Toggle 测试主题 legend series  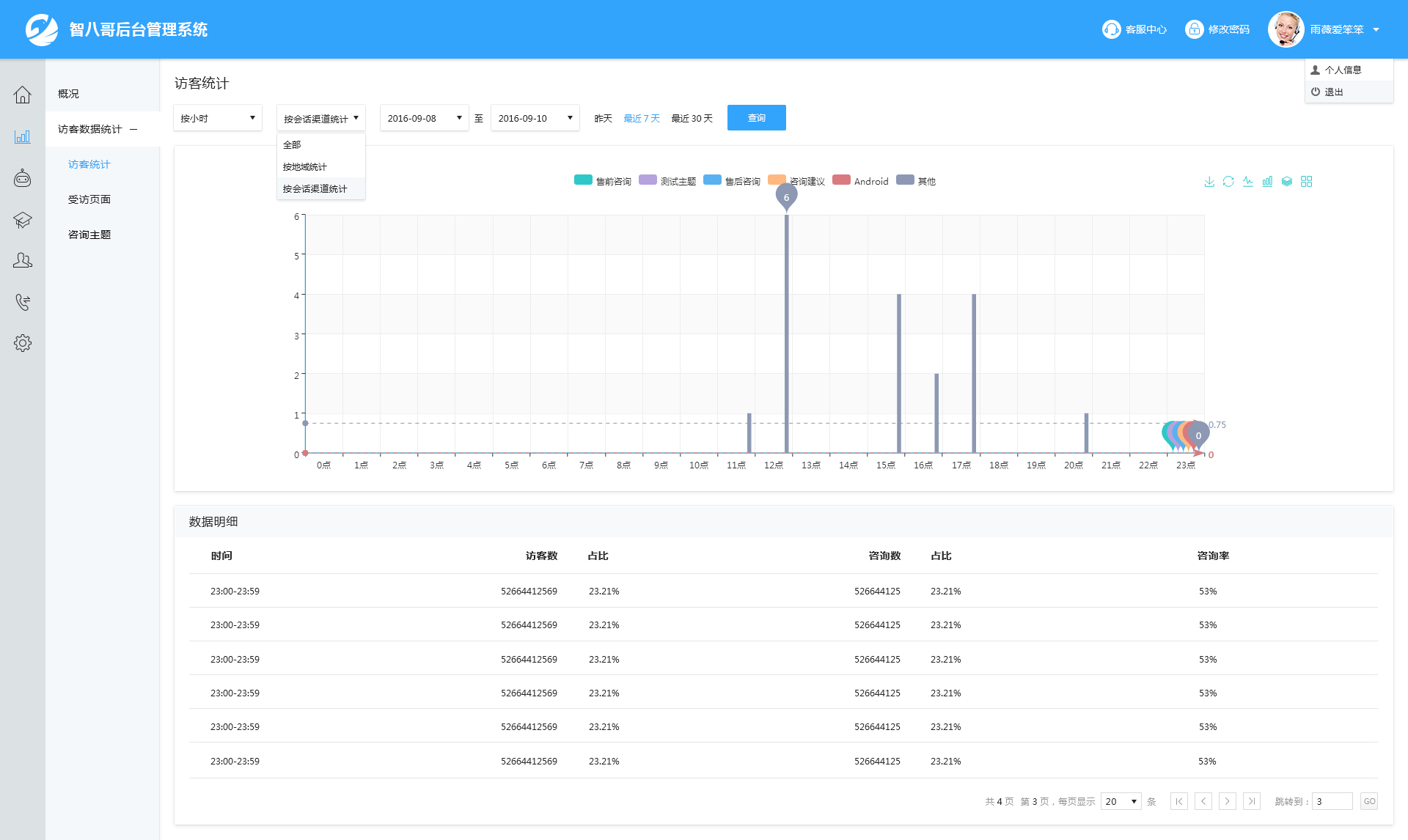point(667,181)
